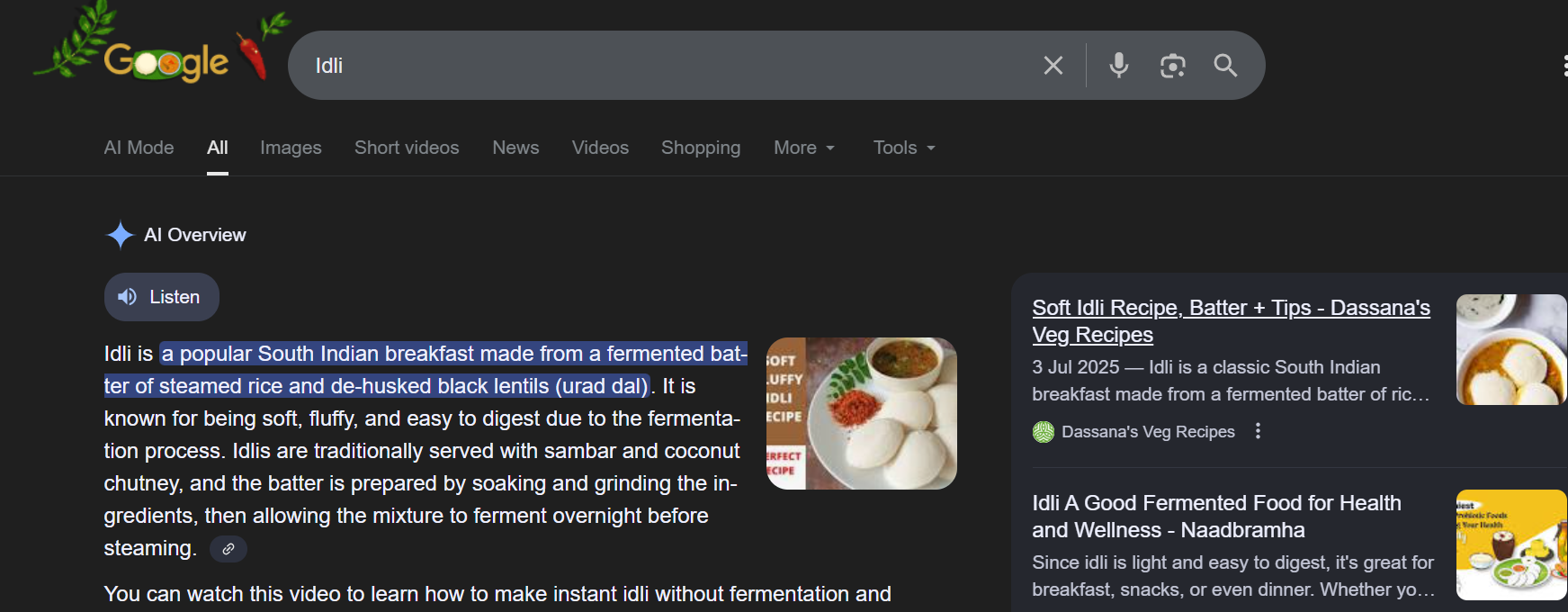Click the magnifying glass search icon
The height and width of the screenshot is (612, 1568).
click(x=1225, y=66)
